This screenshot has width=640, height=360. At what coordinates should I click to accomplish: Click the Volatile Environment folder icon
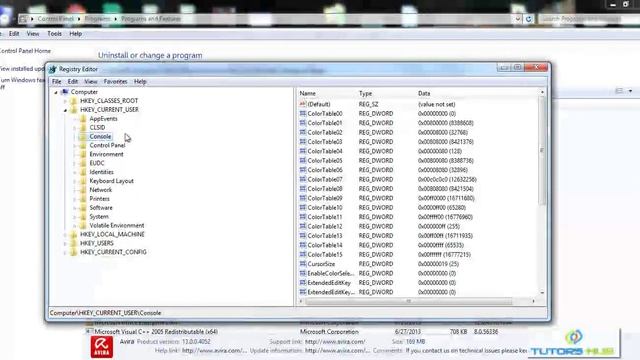[83, 226]
